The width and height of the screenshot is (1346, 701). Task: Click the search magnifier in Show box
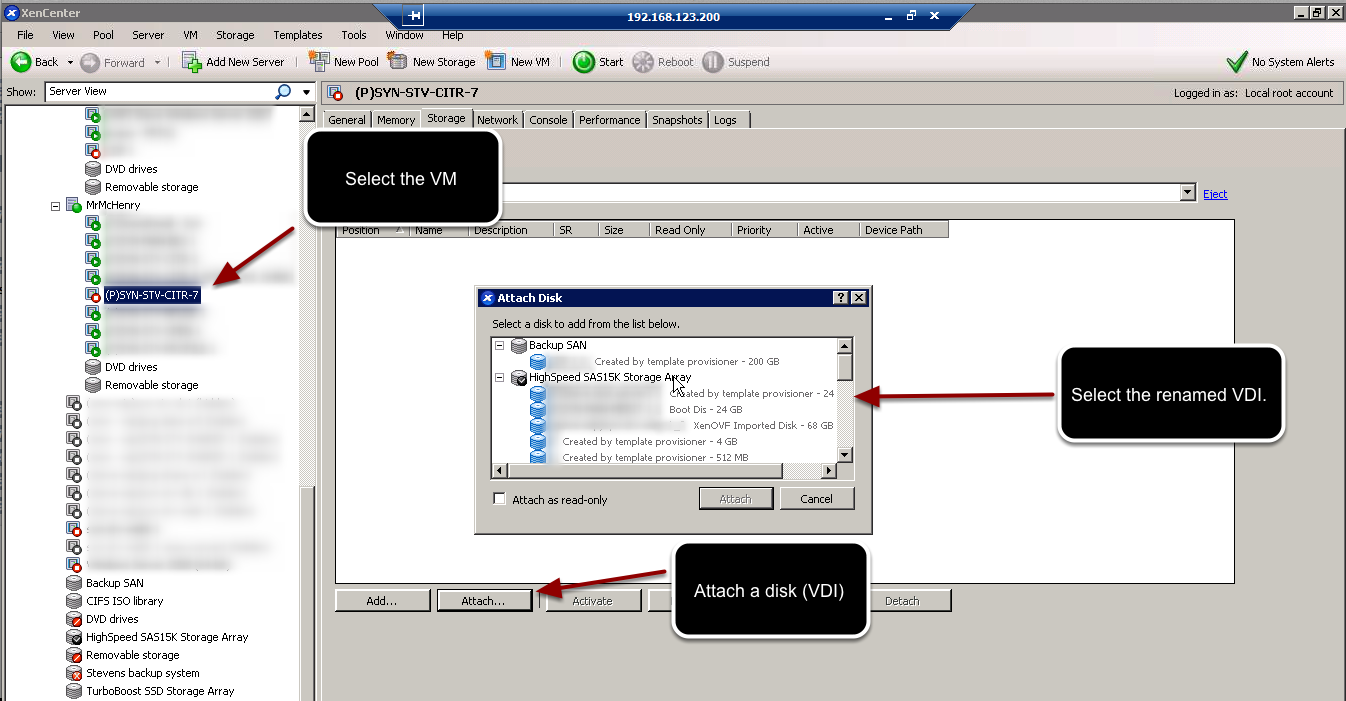[x=283, y=91]
